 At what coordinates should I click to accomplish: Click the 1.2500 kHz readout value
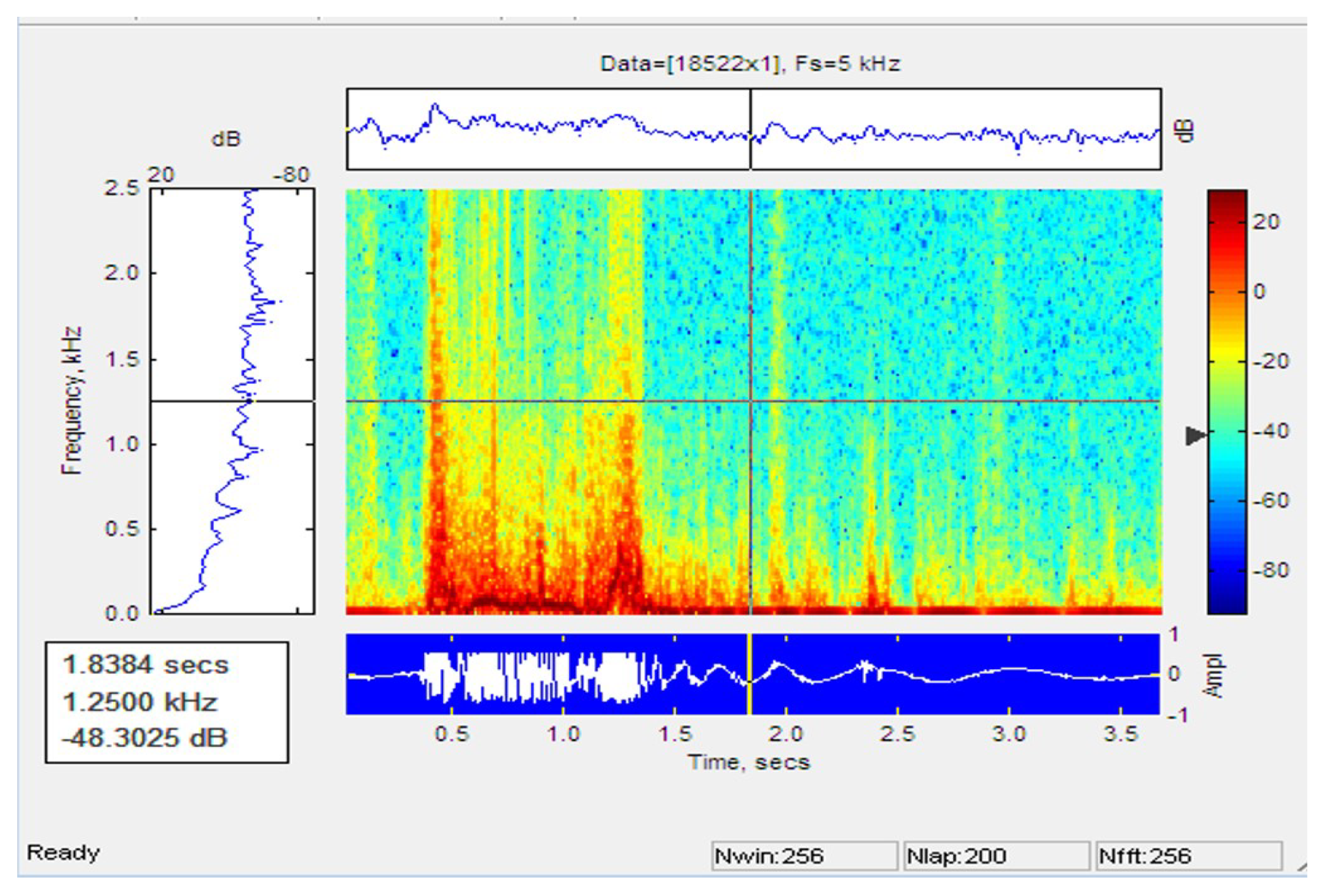point(140,702)
